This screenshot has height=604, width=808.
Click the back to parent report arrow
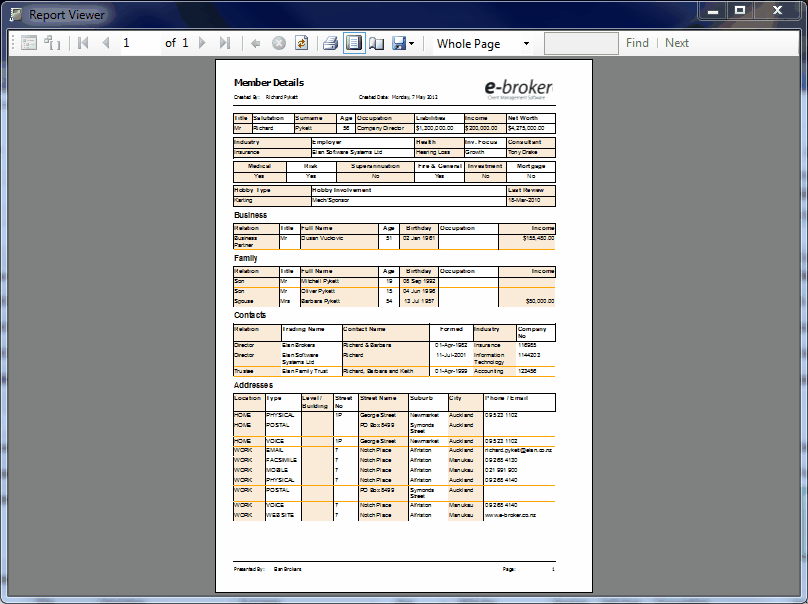coord(256,43)
